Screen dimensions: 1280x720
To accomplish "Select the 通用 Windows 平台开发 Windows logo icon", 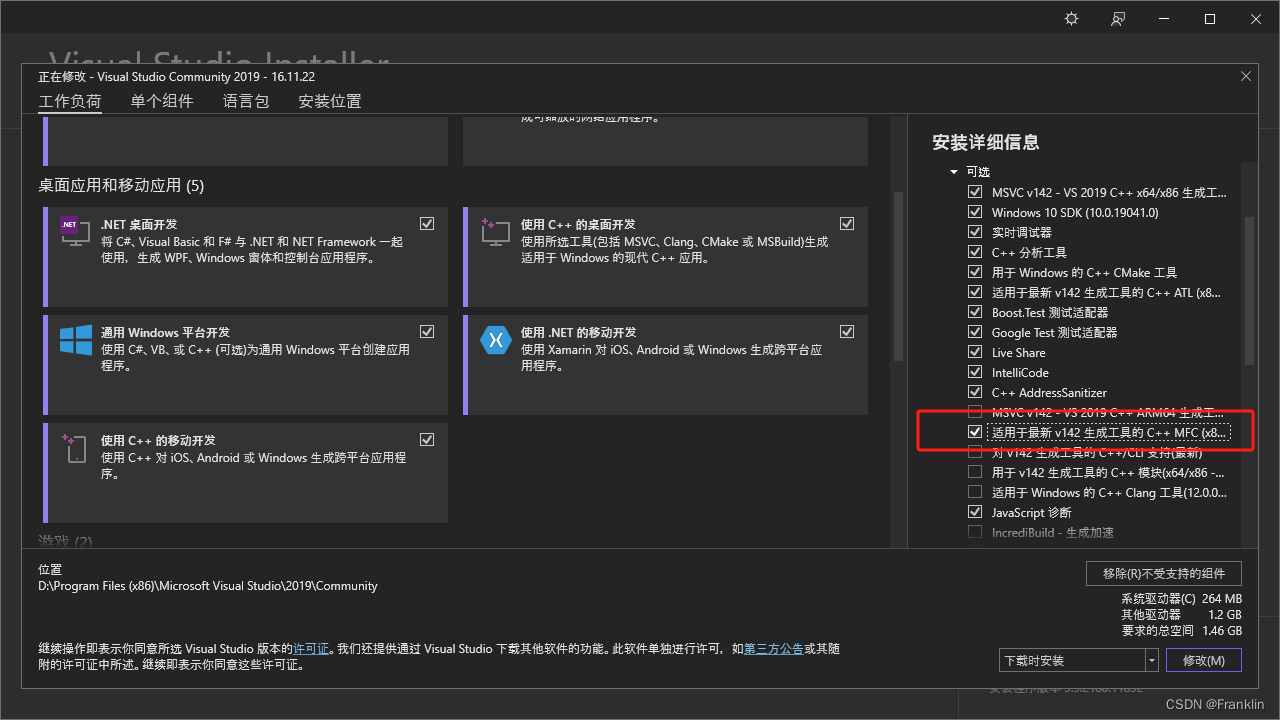I will (x=74, y=340).
